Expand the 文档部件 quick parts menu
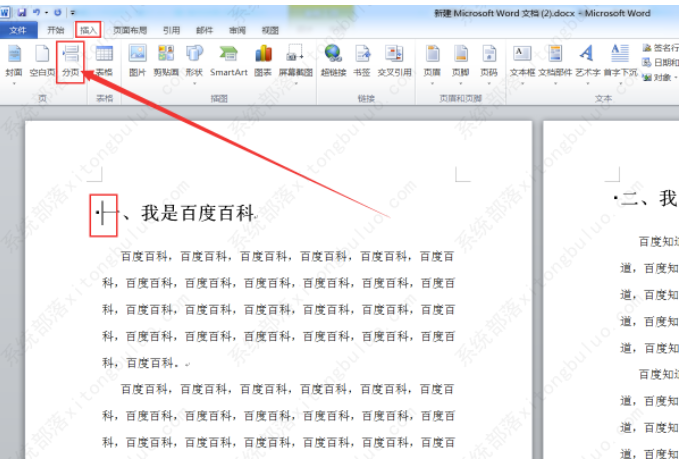Screen dimensions: 682x461 (x=555, y=63)
